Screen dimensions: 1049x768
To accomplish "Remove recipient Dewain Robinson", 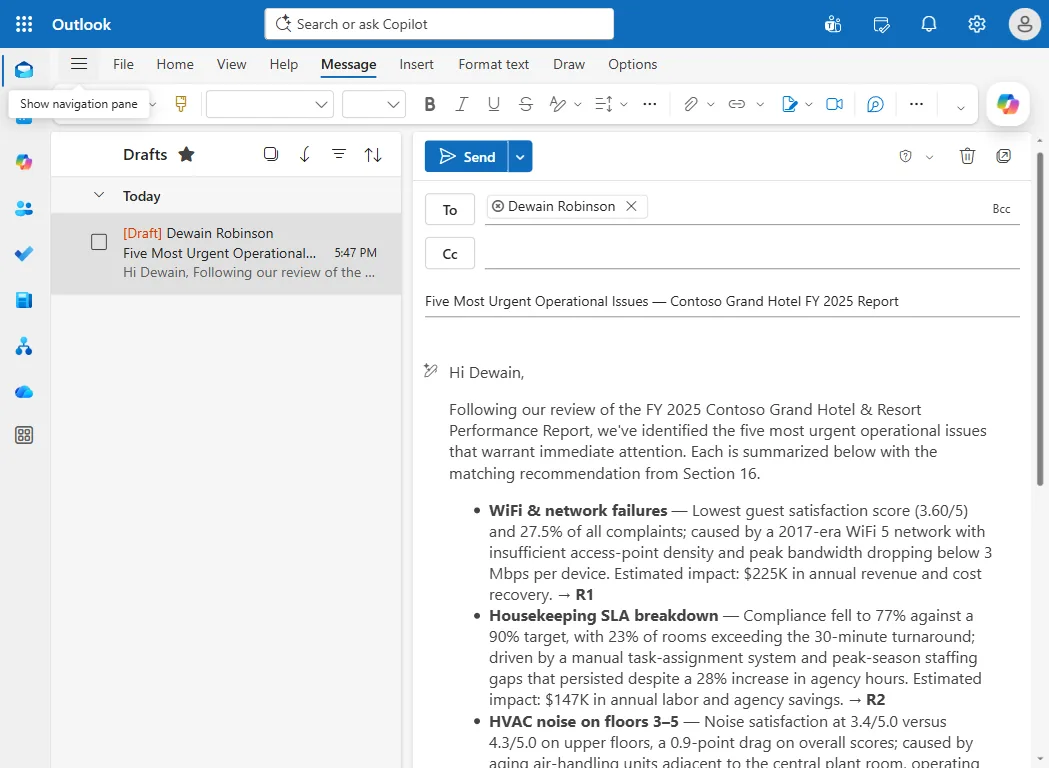I will pyautogui.click(x=631, y=206).
